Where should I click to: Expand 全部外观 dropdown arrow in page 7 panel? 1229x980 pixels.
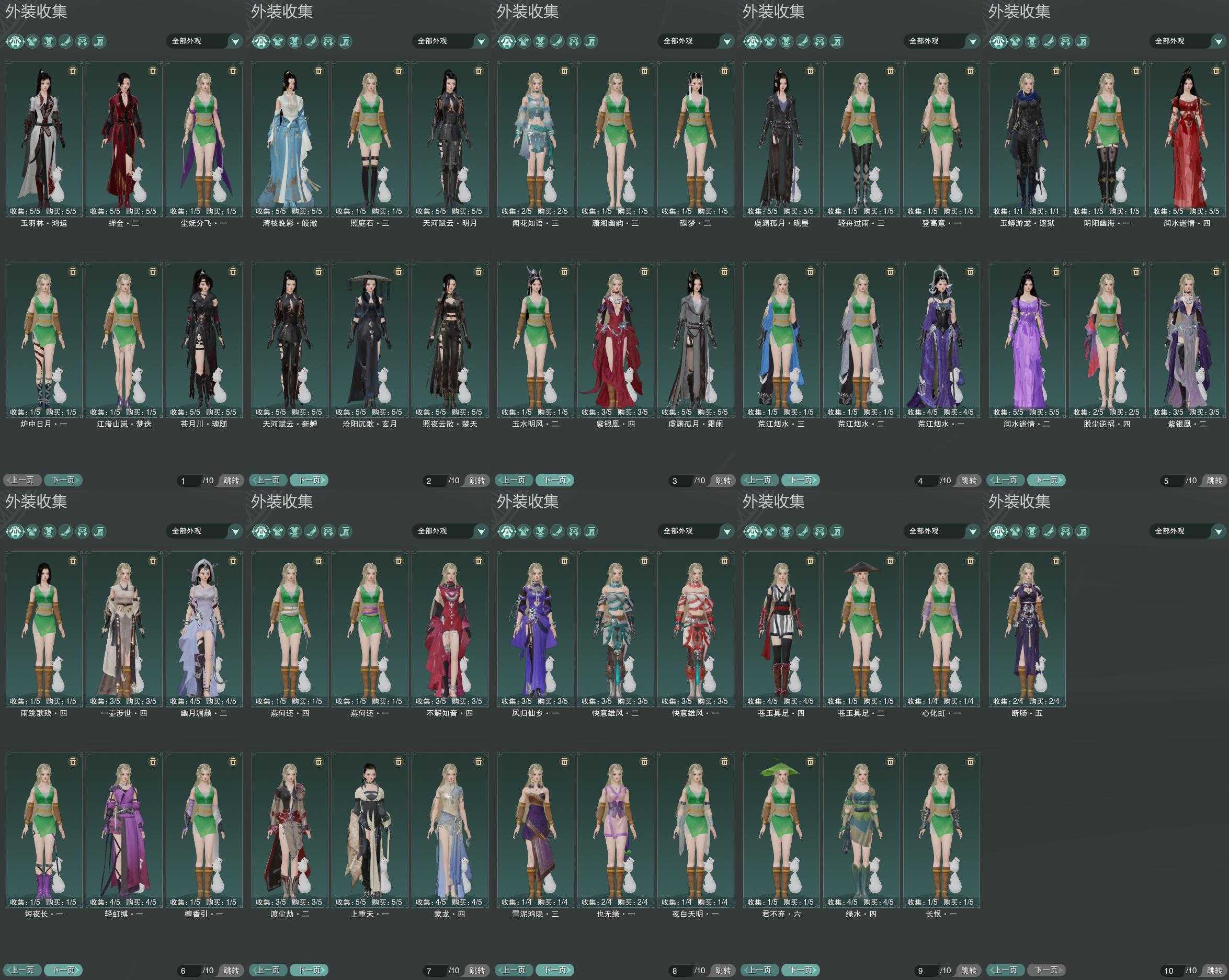[x=481, y=531]
